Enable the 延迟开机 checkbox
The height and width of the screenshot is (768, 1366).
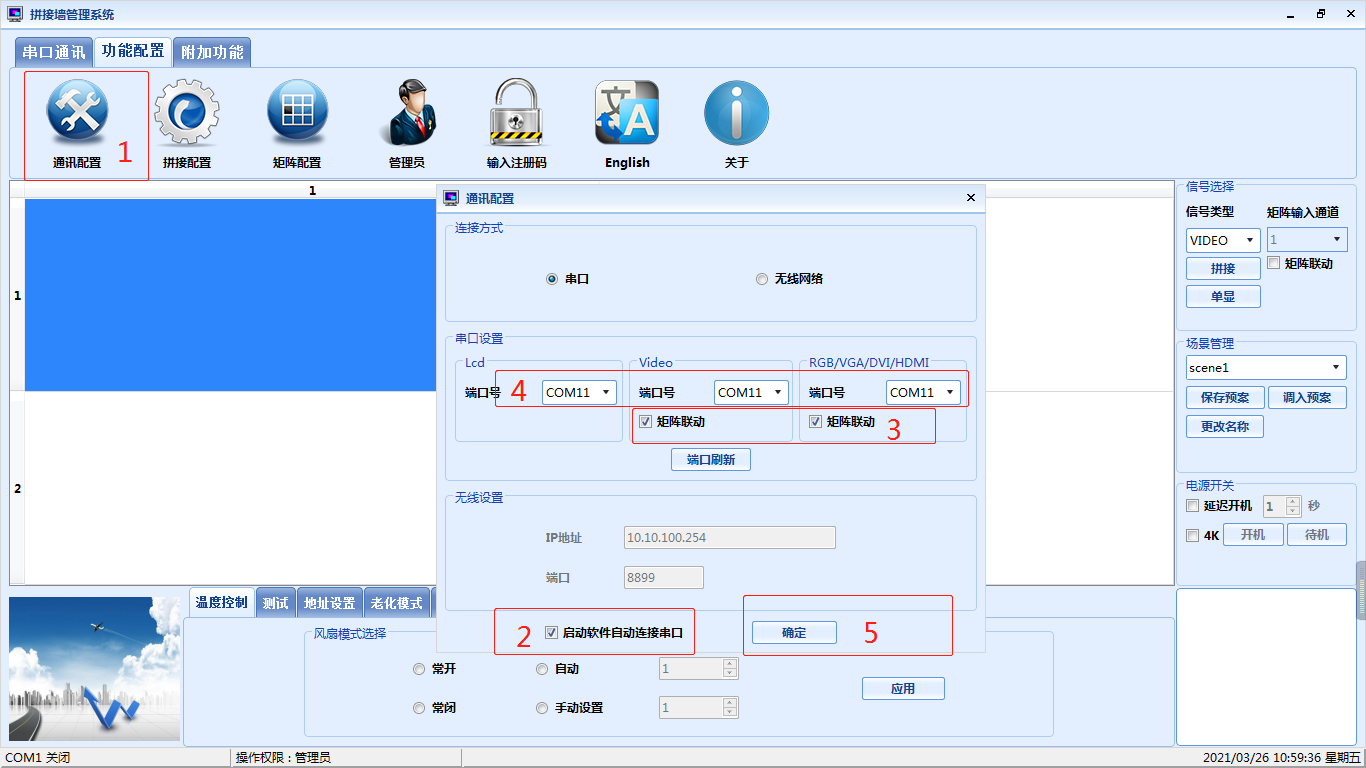(x=1192, y=506)
